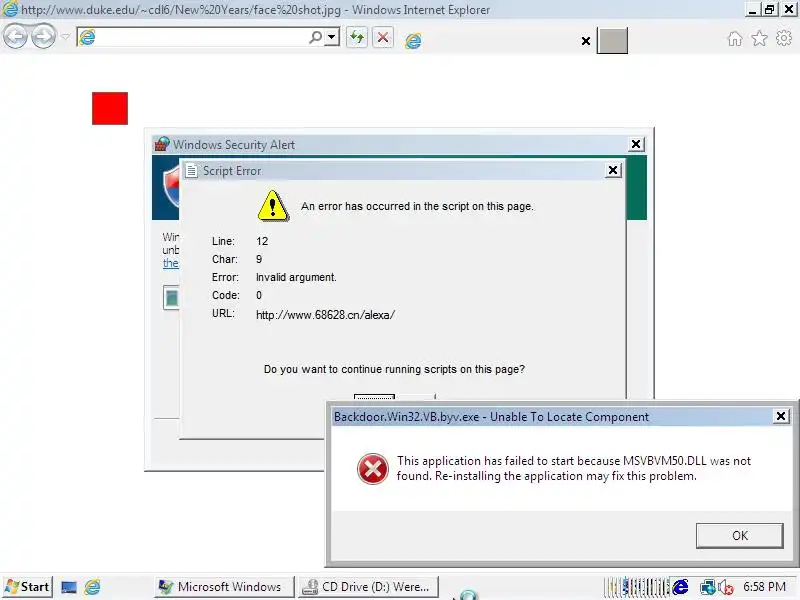Close the Script Error dialog
The width and height of the screenshot is (800, 600).
point(613,170)
